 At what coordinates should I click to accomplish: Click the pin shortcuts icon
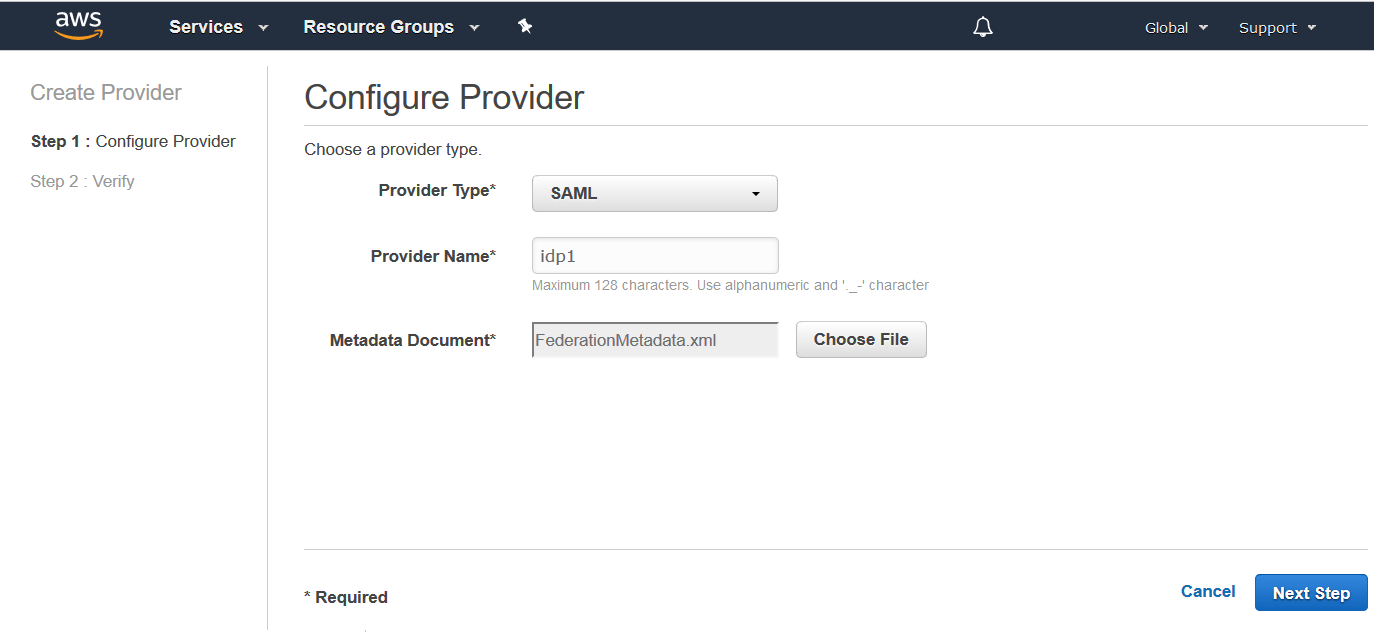[525, 27]
